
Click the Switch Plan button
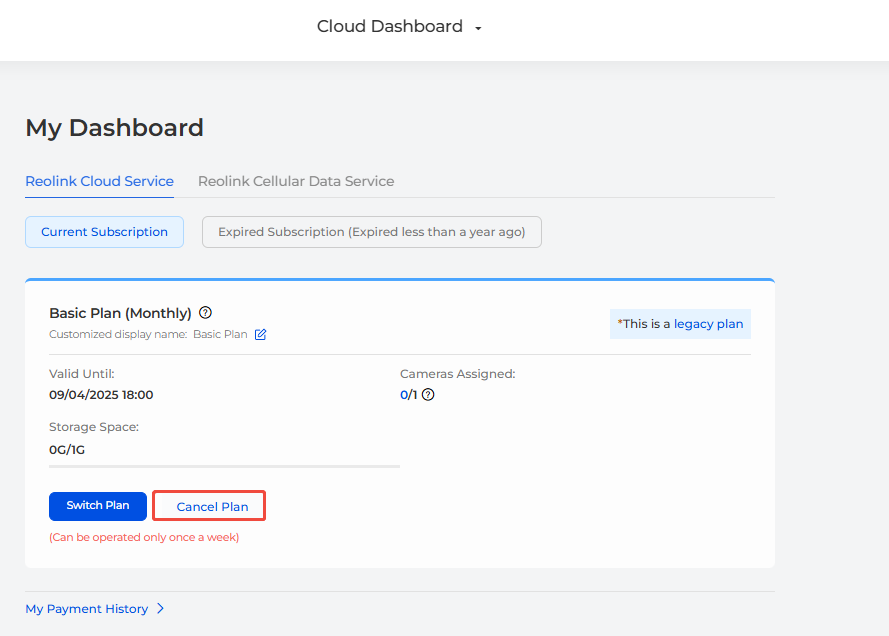tap(98, 506)
